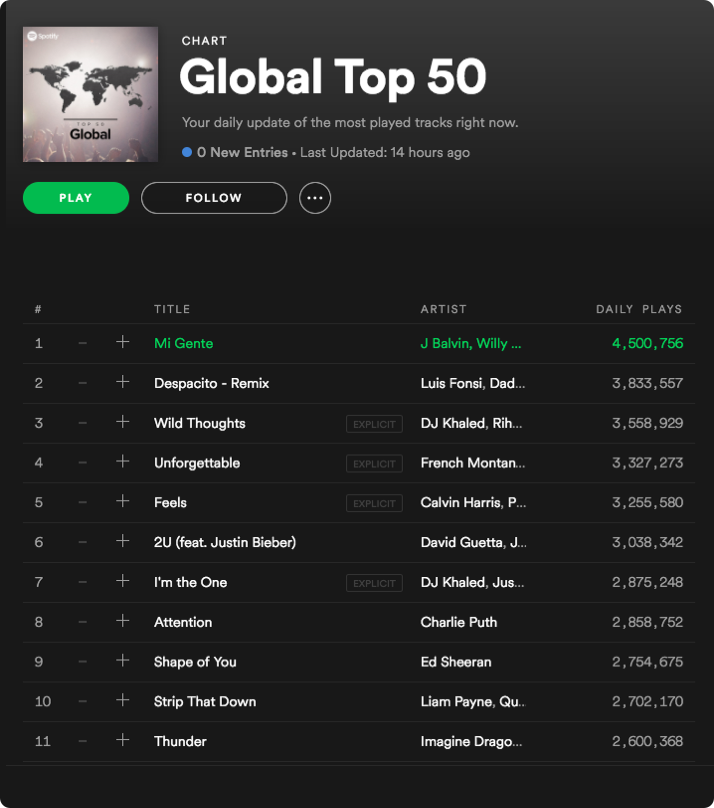Click daily plays value 2,600,368
Screen dimensions: 714x808
[x=648, y=742]
